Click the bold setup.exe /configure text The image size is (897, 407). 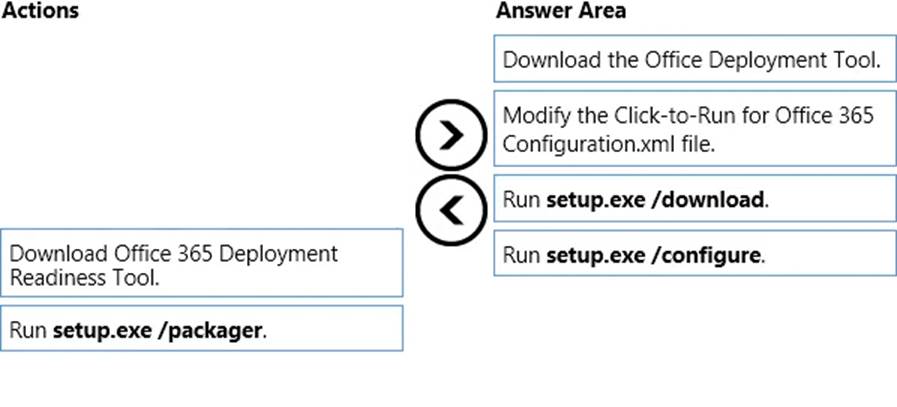(x=654, y=254)
